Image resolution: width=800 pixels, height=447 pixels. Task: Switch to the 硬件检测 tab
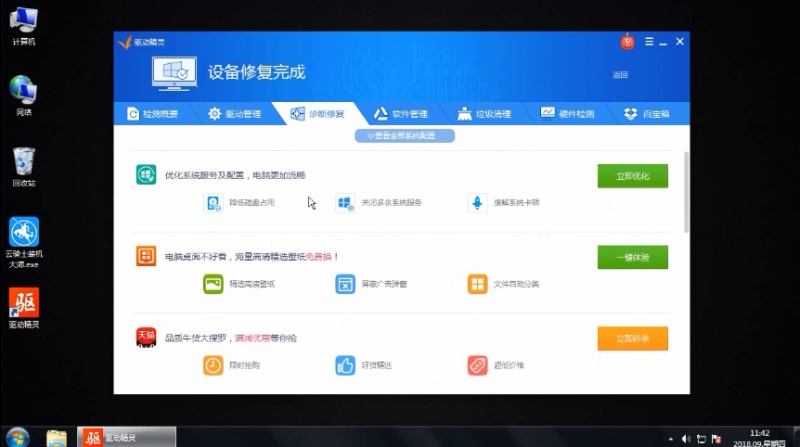pyautogui.click(x=567, y=114)
